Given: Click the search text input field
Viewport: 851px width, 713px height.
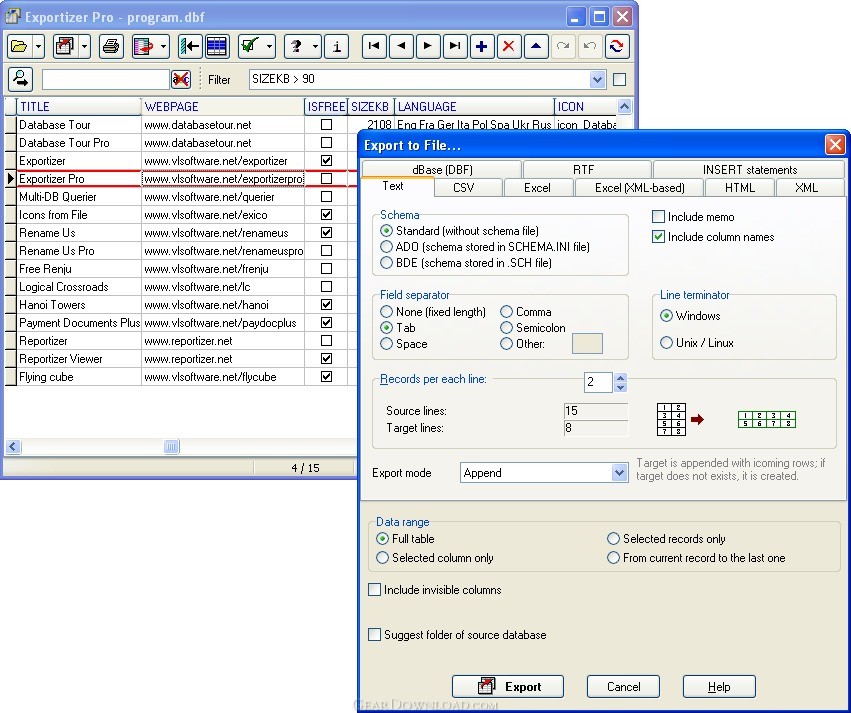Looking at the screenshot, I should click(106, 80).
